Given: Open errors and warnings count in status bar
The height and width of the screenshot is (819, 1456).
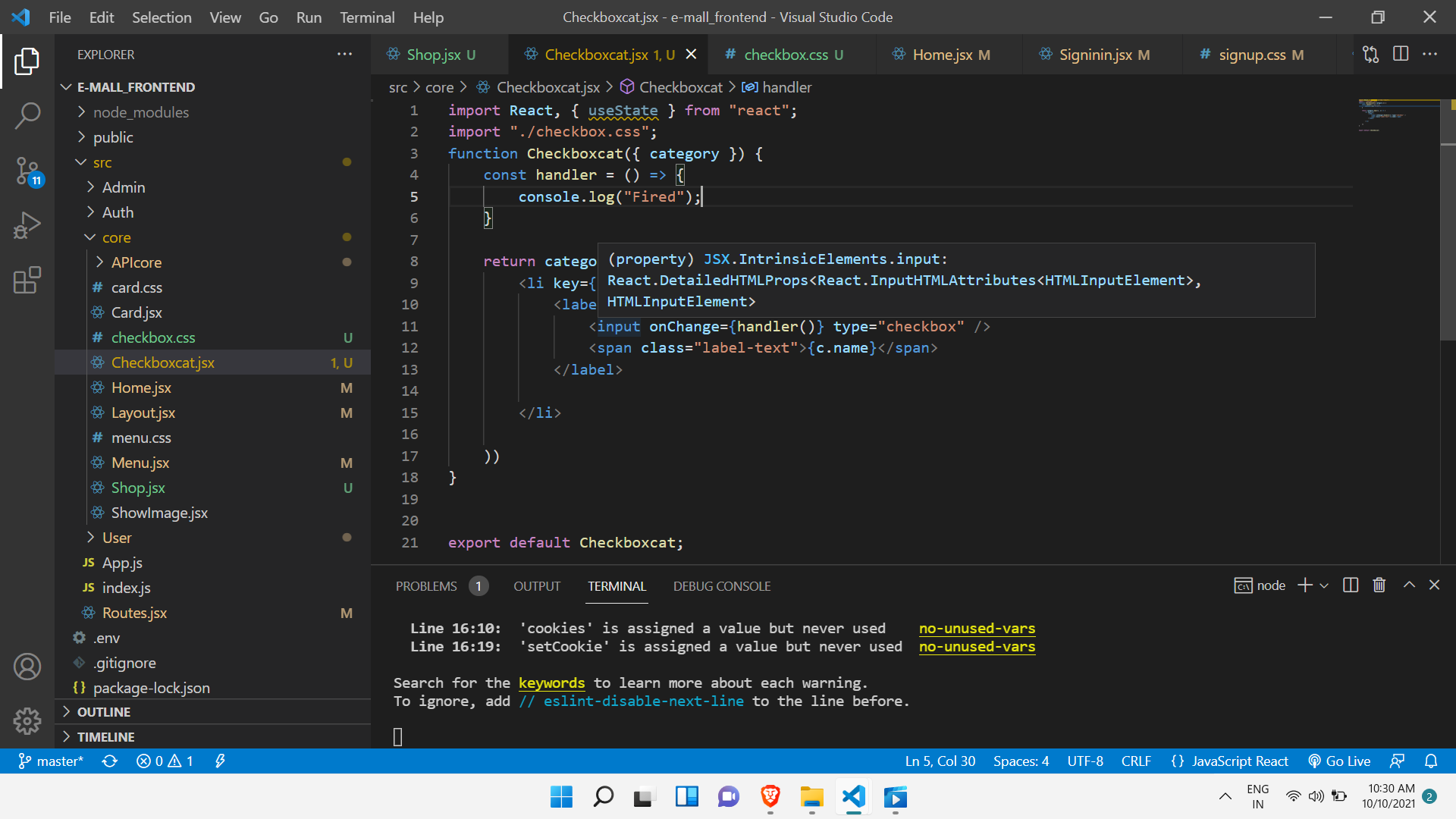Looking at the screenshot, I should (165, 761).
